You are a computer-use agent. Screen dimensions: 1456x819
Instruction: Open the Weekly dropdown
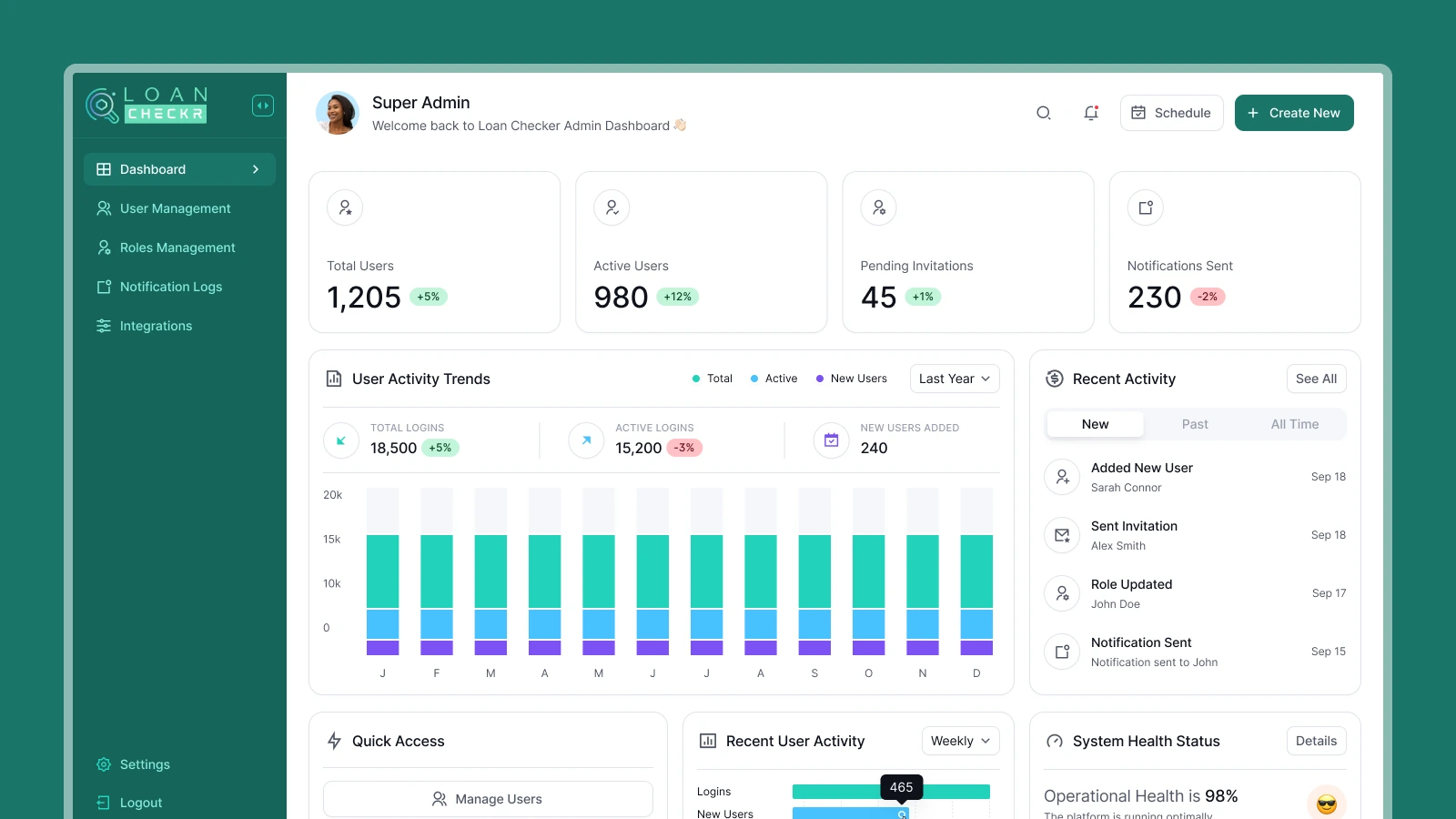961,741
